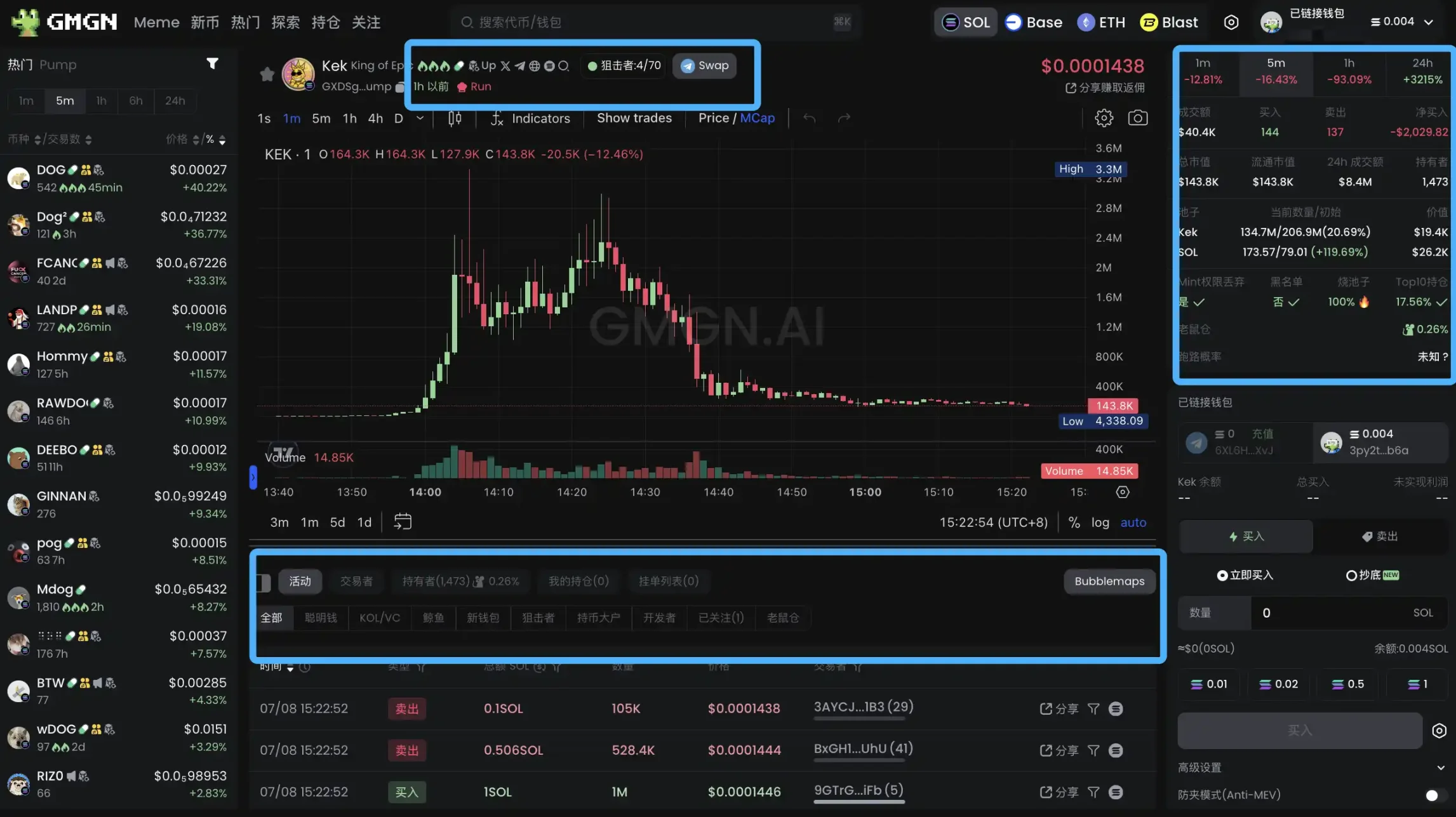Open chart settings via the gear icon
1456x817 pixels.
pos(1104,117)
